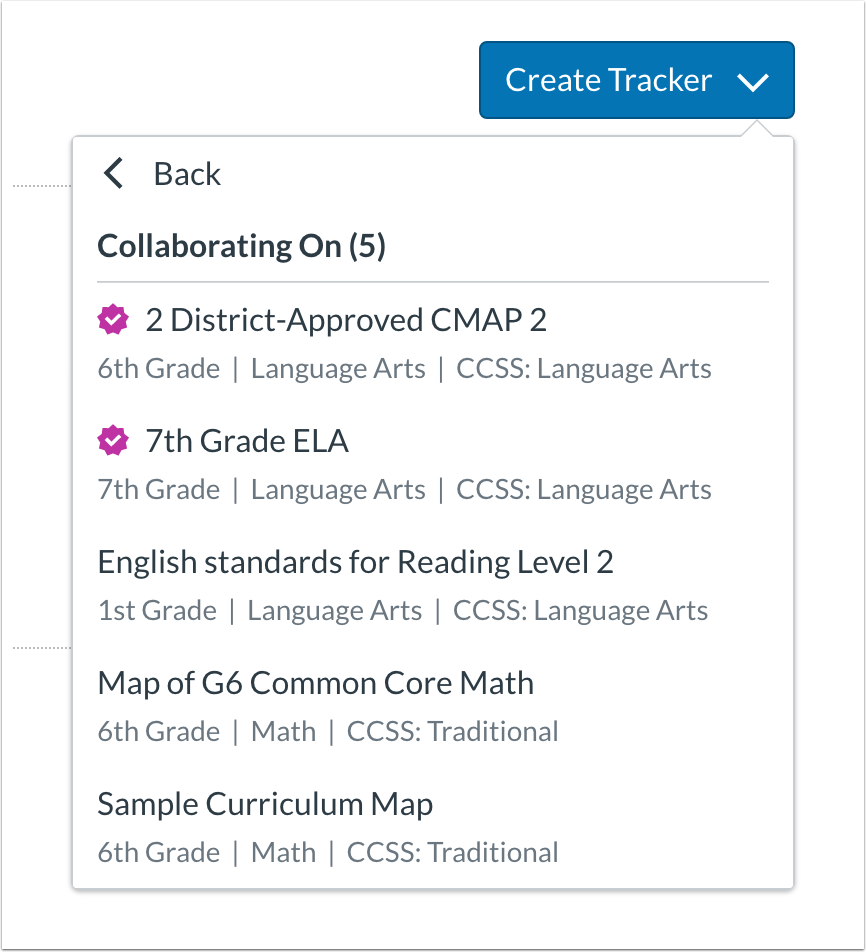
Task: Click the Collaborating On (5) heading
Action: pyautogui.click(x=241, y=246)
